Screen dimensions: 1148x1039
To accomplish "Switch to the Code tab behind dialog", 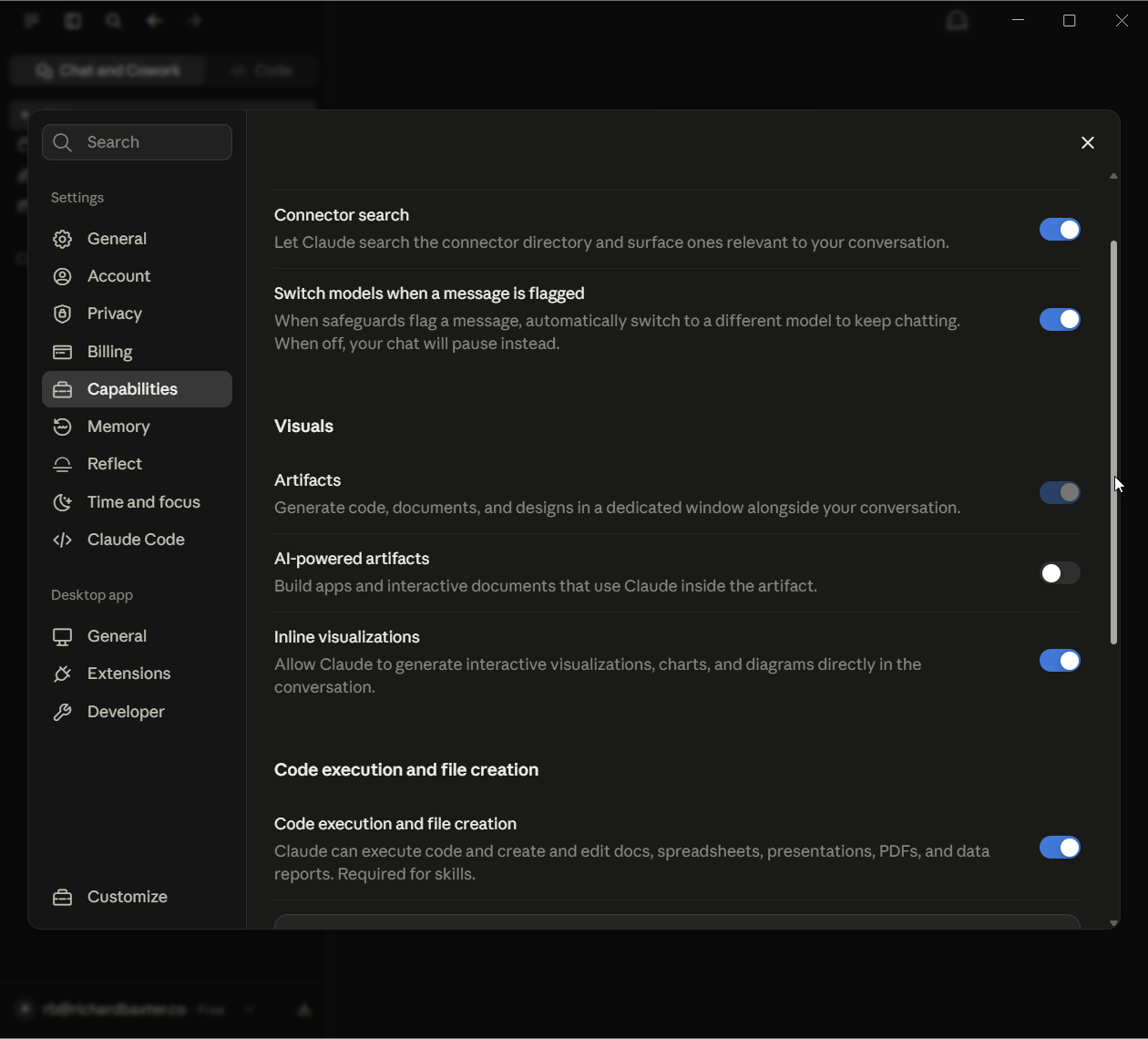I will pos(261,70).
